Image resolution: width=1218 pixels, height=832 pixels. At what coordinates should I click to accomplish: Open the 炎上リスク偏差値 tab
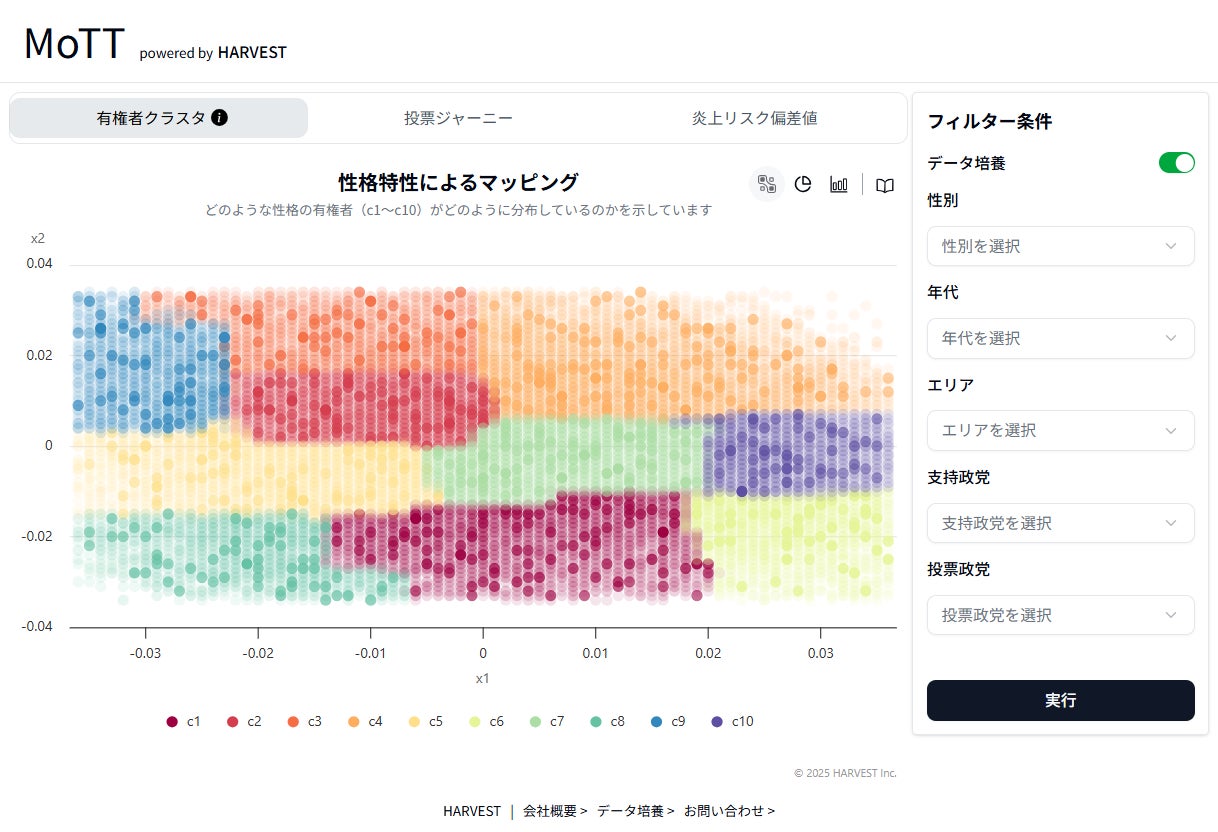[x=754, y=118]
